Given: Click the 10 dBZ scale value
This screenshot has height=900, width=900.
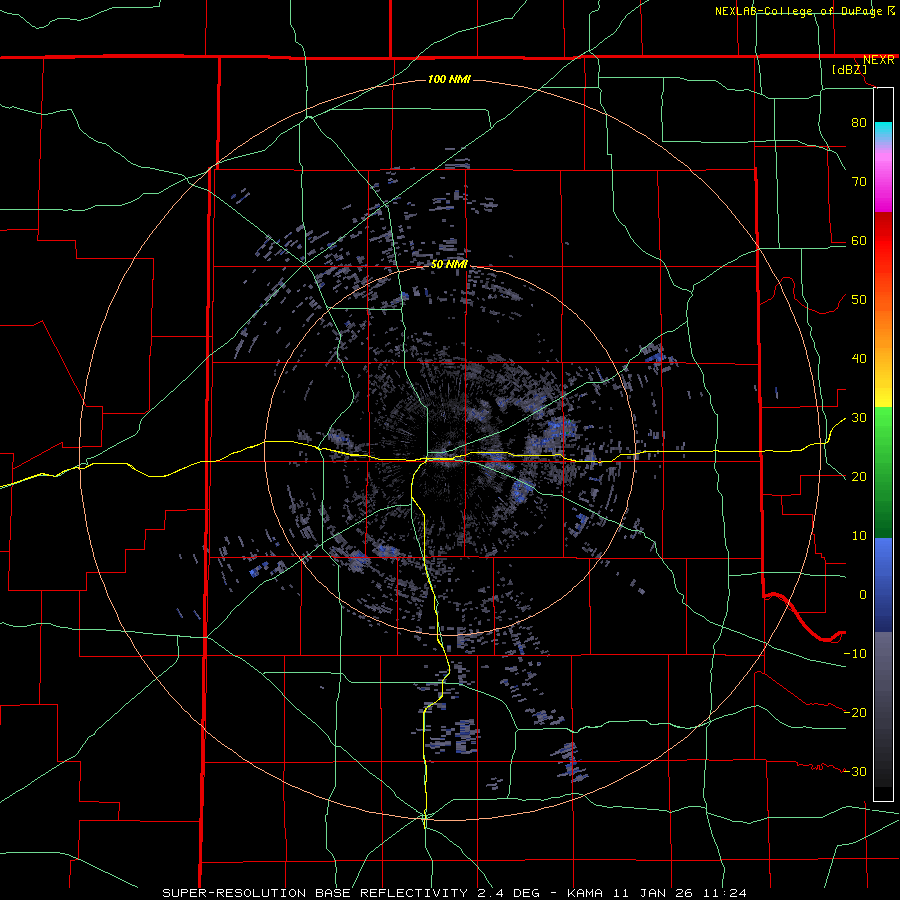Looking at the screenshot, I should point(859,536).
